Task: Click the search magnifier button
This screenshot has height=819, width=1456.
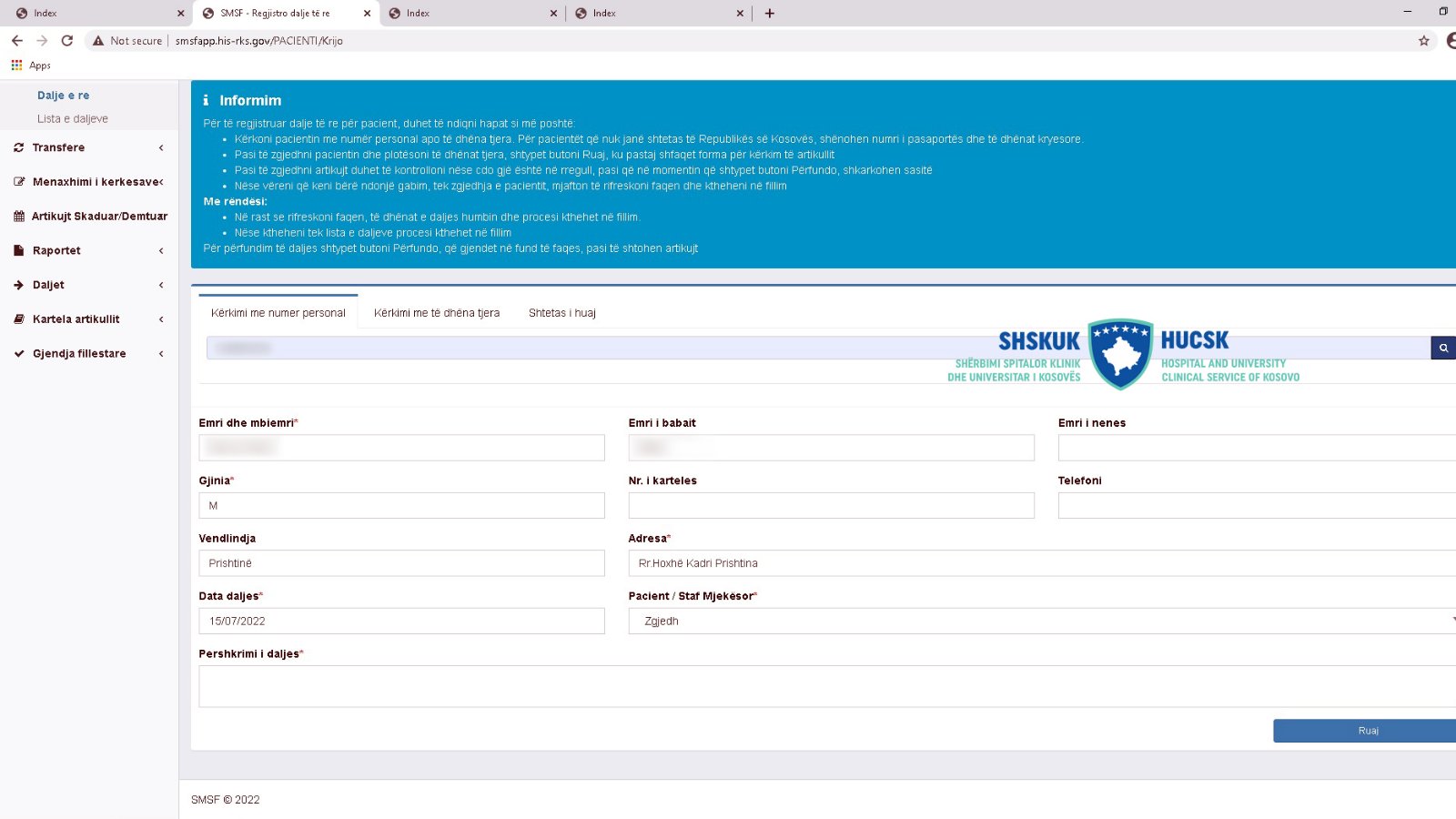Action: 1443,348
